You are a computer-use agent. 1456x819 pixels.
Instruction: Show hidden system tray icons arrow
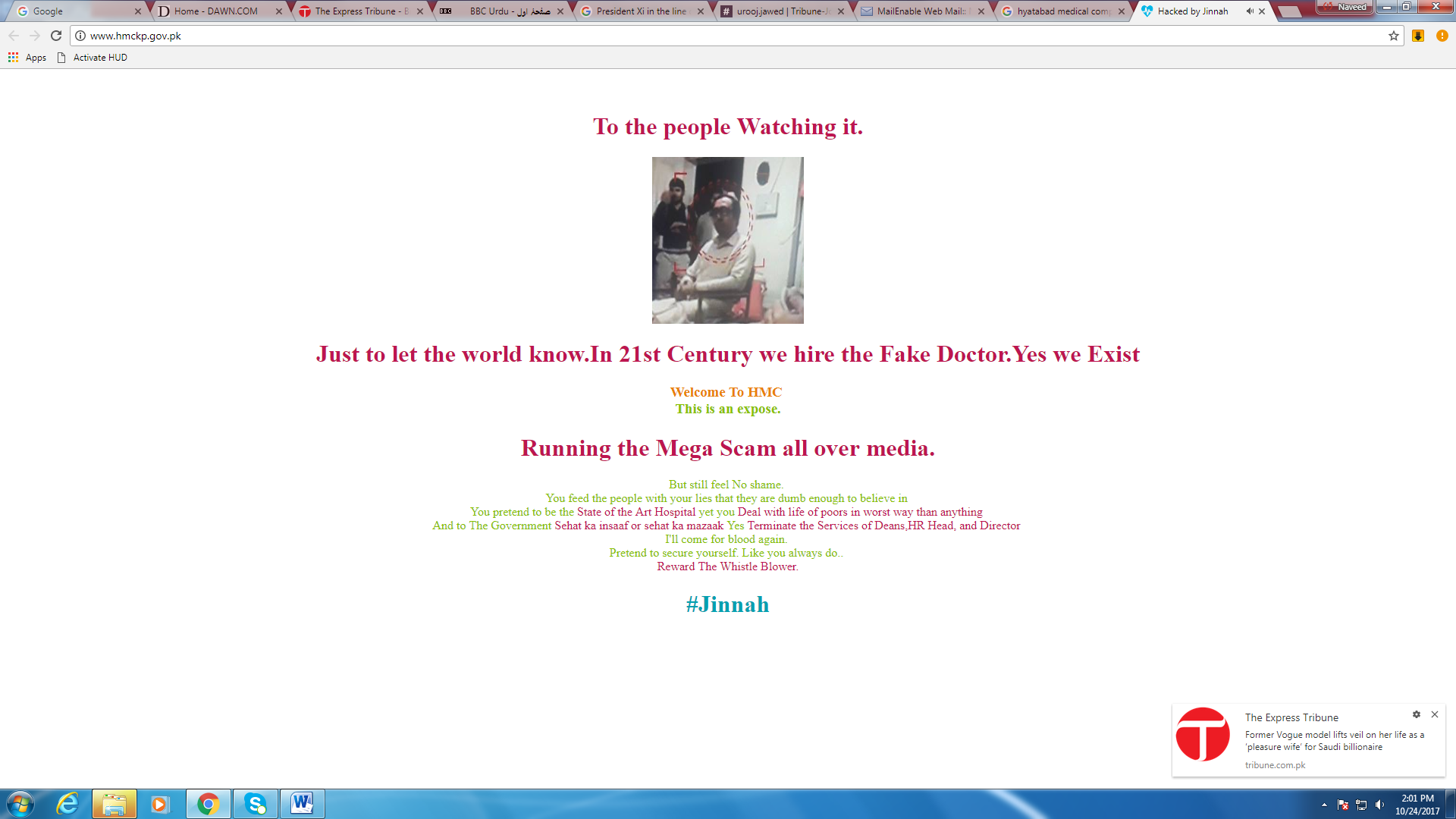(x=1324, y=805)
